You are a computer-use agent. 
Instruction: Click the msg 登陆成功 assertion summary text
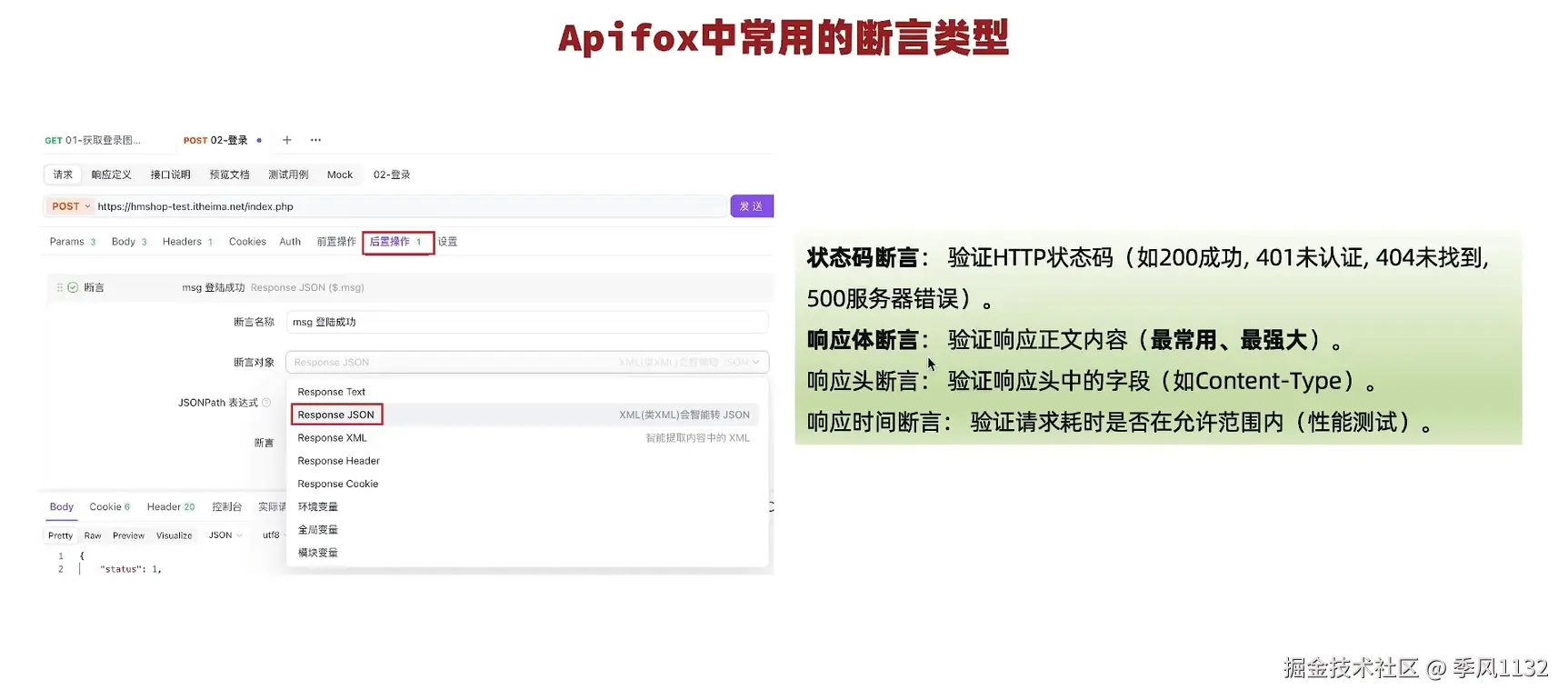click(x=214, y=287)
